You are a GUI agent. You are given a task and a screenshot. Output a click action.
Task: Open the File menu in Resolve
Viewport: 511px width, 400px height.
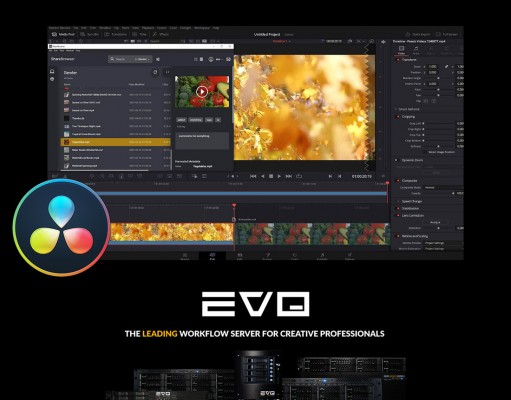point(76,28)
